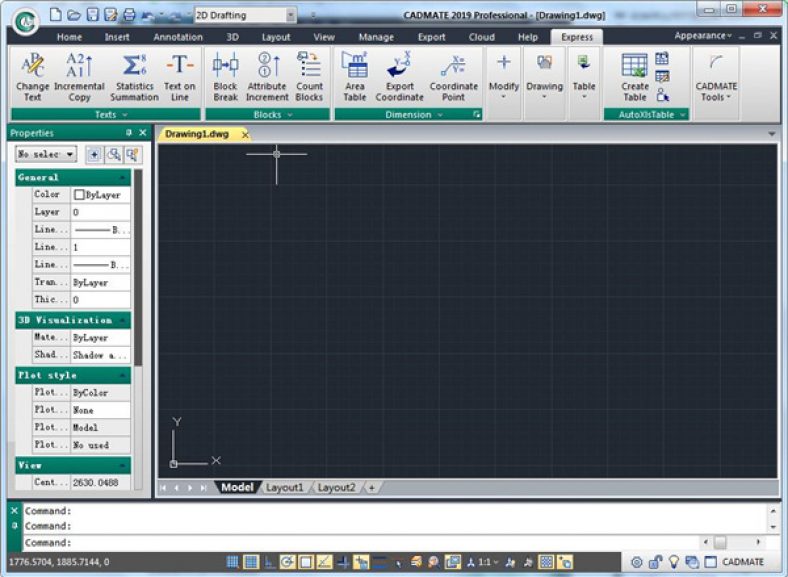
Task: Save the drawing with the diskette icon
Action: (92, 15)
